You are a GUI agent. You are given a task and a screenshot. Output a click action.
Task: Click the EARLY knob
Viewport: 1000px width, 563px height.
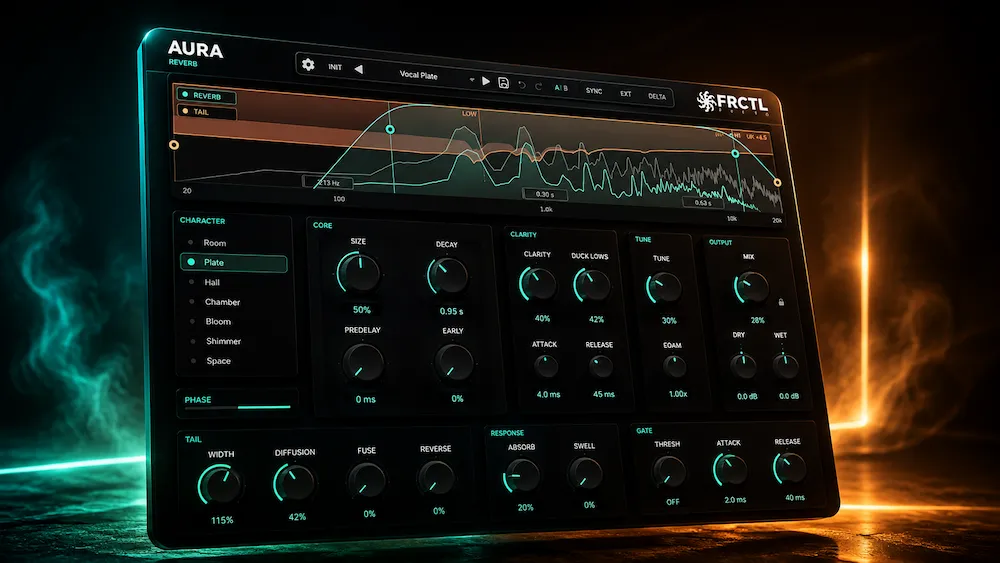pyautogui.click(x=455, y=363)
